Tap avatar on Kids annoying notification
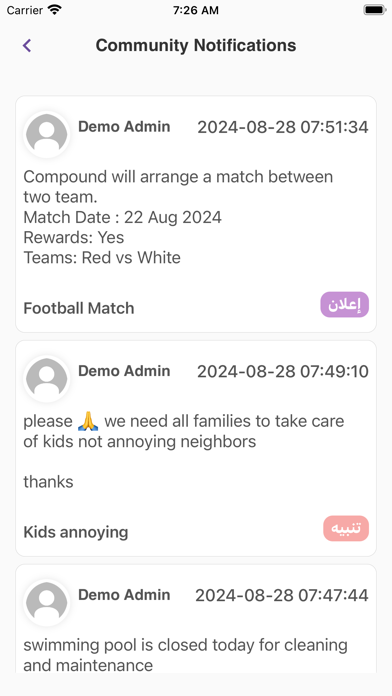The width and height of the screenshot is (392, 696). (47, 379)
